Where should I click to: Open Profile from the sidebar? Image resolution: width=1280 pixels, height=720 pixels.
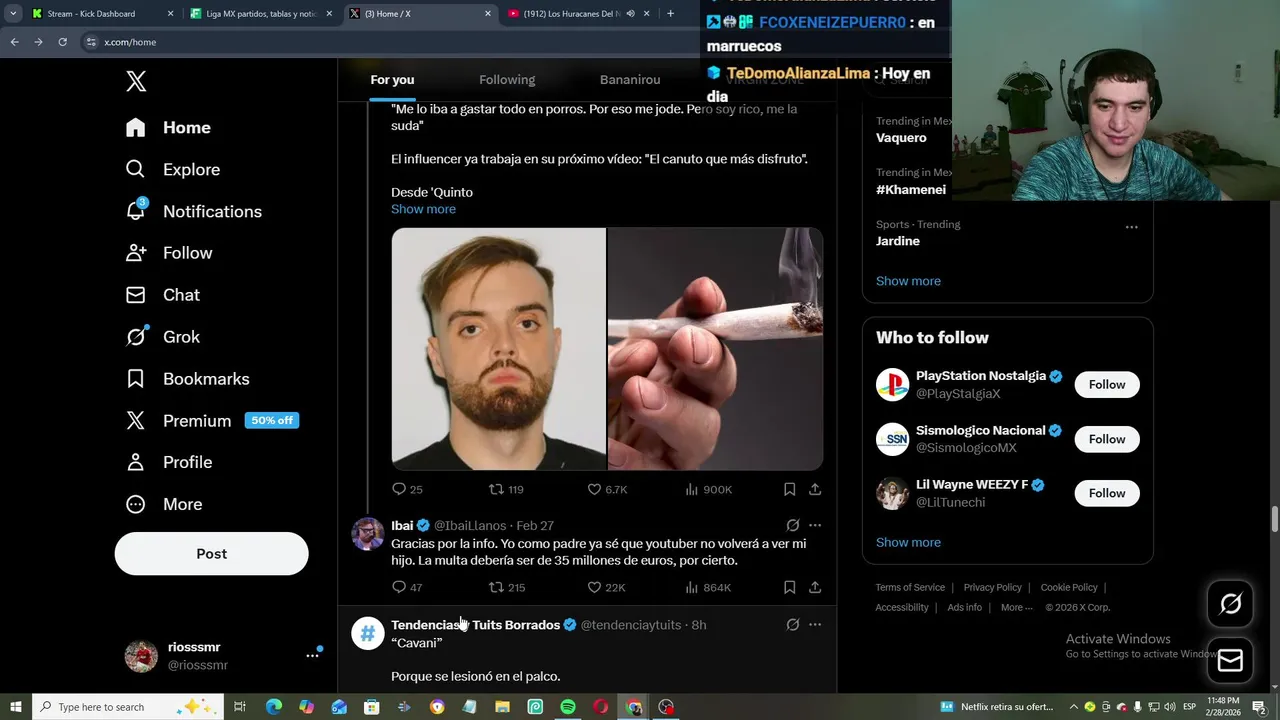tap(168, 462)
